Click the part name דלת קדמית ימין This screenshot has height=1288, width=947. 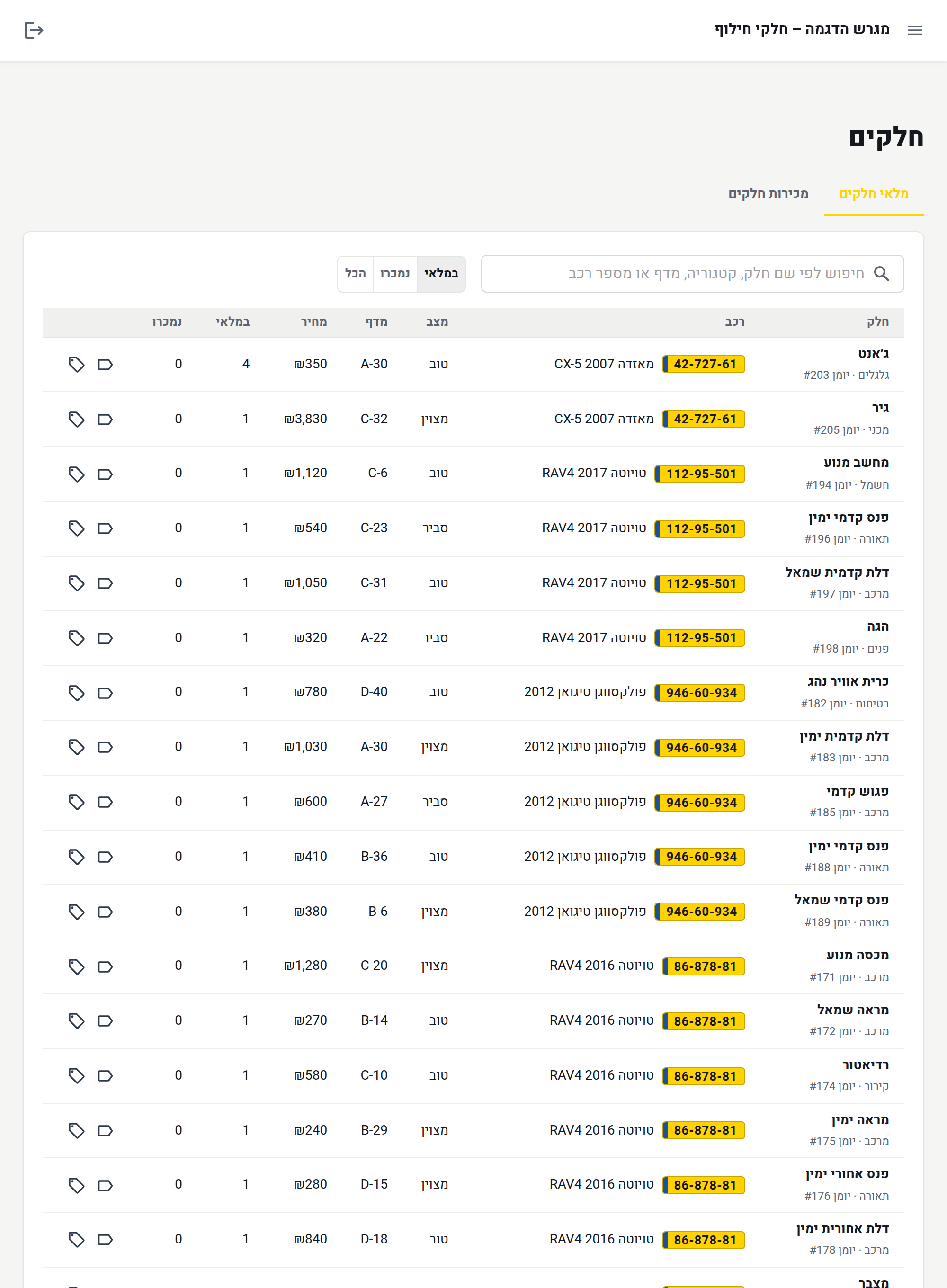[x=844, y=736]
